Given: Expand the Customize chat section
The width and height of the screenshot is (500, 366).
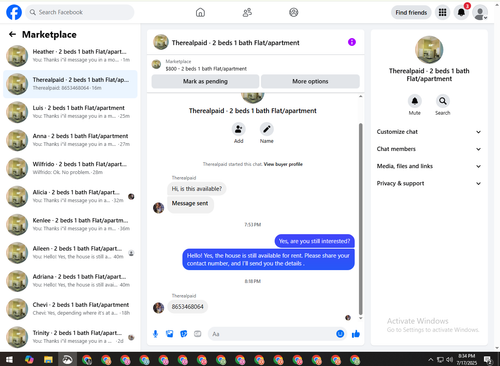Looking at the screenshot, I should point(429,132).
